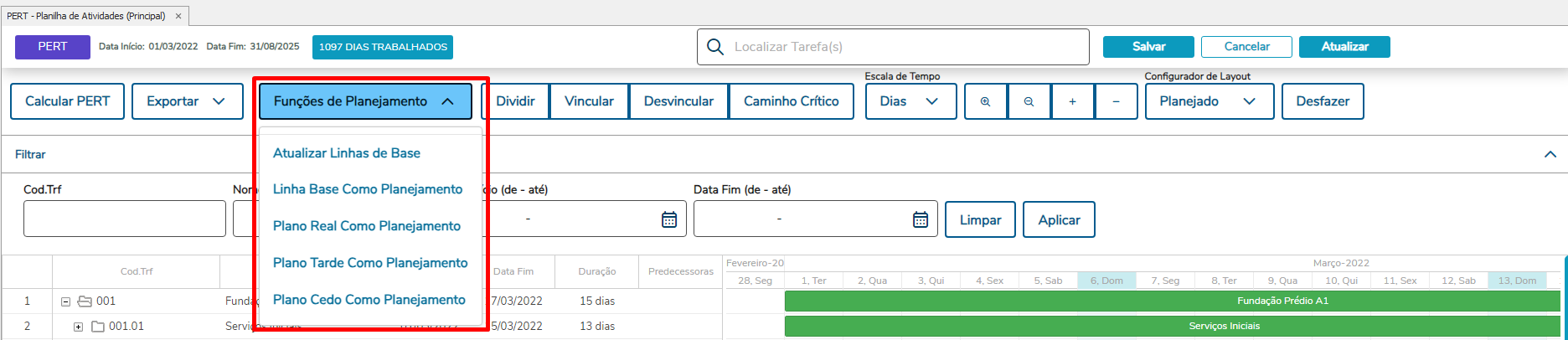Click the plus button in time scale toolbar
Viewport: 1568px width, 340px height.
[x=1072, y=101]
